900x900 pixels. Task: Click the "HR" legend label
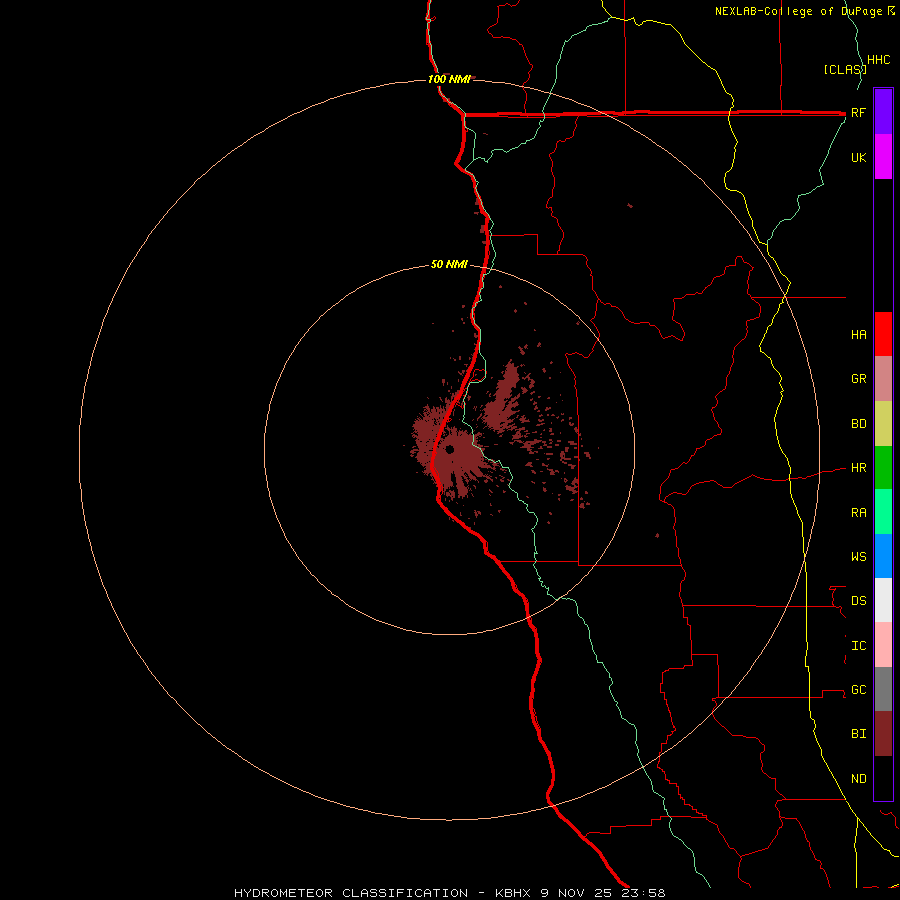pos(858,468)
